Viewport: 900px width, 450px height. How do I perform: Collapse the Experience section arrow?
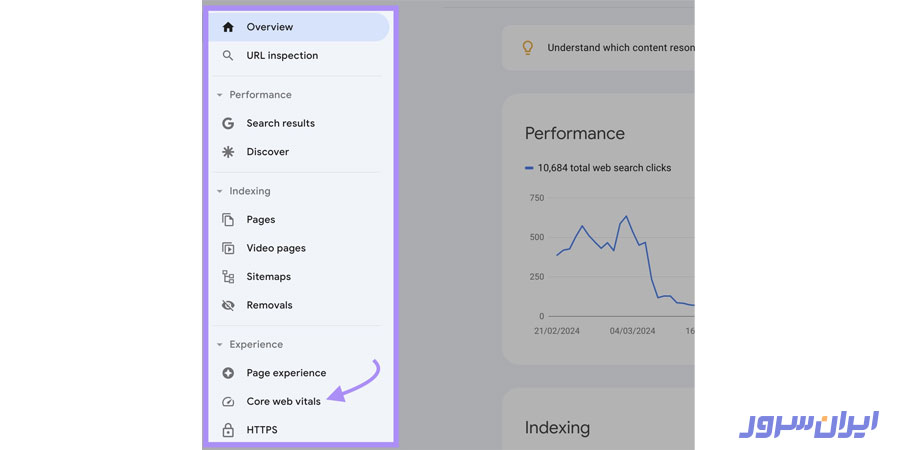point(219,345)
